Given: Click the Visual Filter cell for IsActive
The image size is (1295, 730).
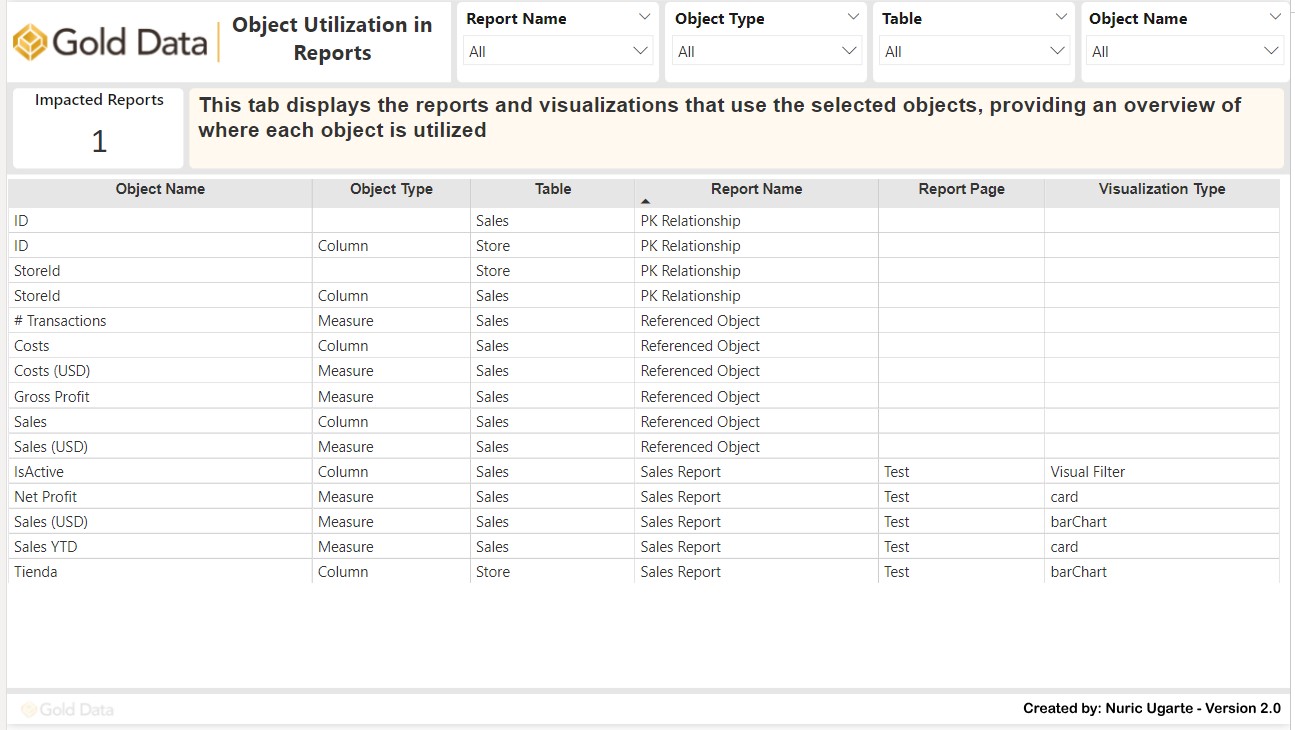Looking at the screenshot, I should pos(1087,472).
